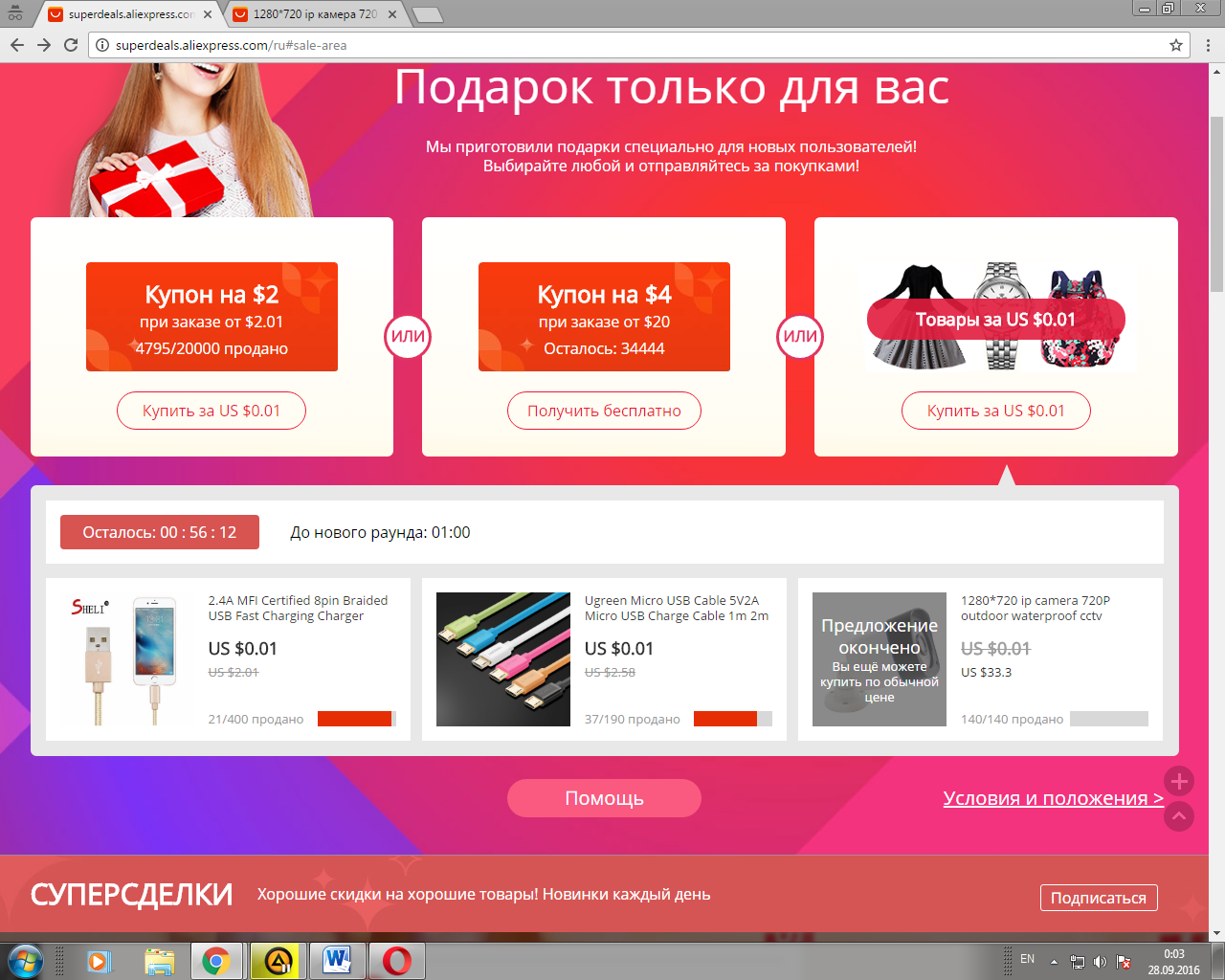Go forward to the next page
The image size is (1225, 980).
pos(44,45)
